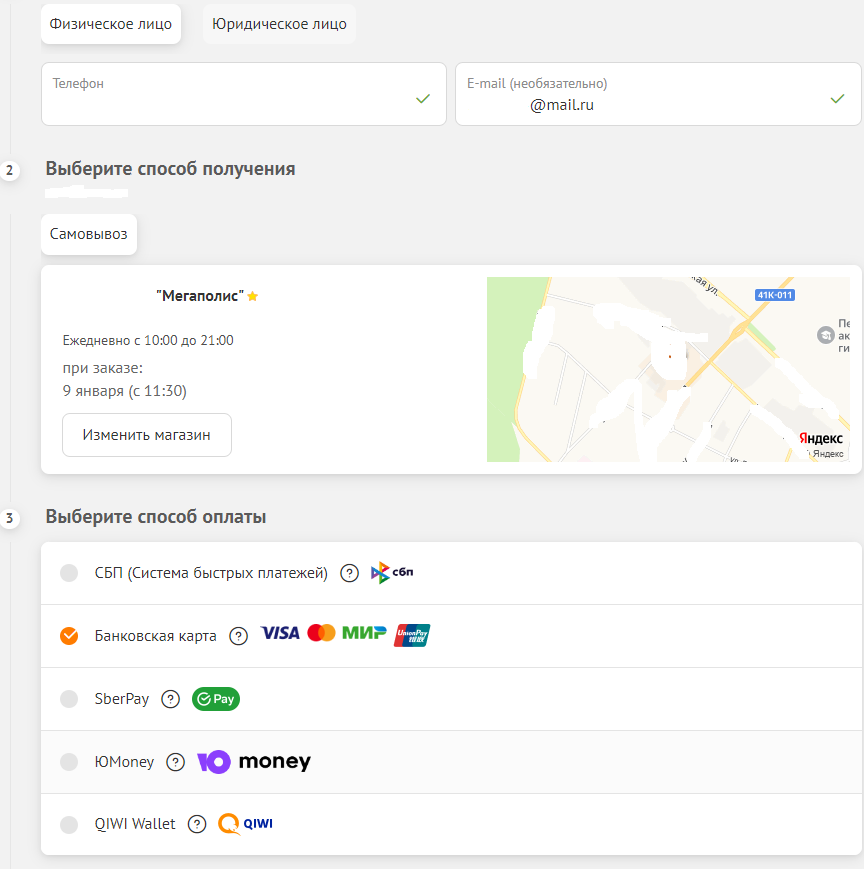The width and height of the screenshot is (864, 888).
Task: Select the QIWI Wallet radio button
Action: click(x=69, y=825)
